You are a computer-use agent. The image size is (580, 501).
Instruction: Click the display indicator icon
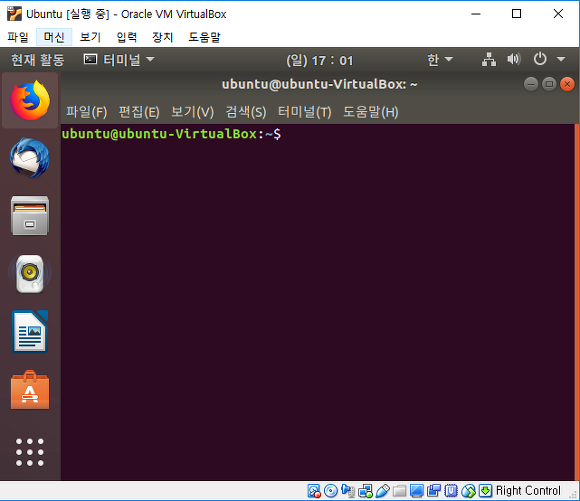pyautogui.click(x=417, y=491)
